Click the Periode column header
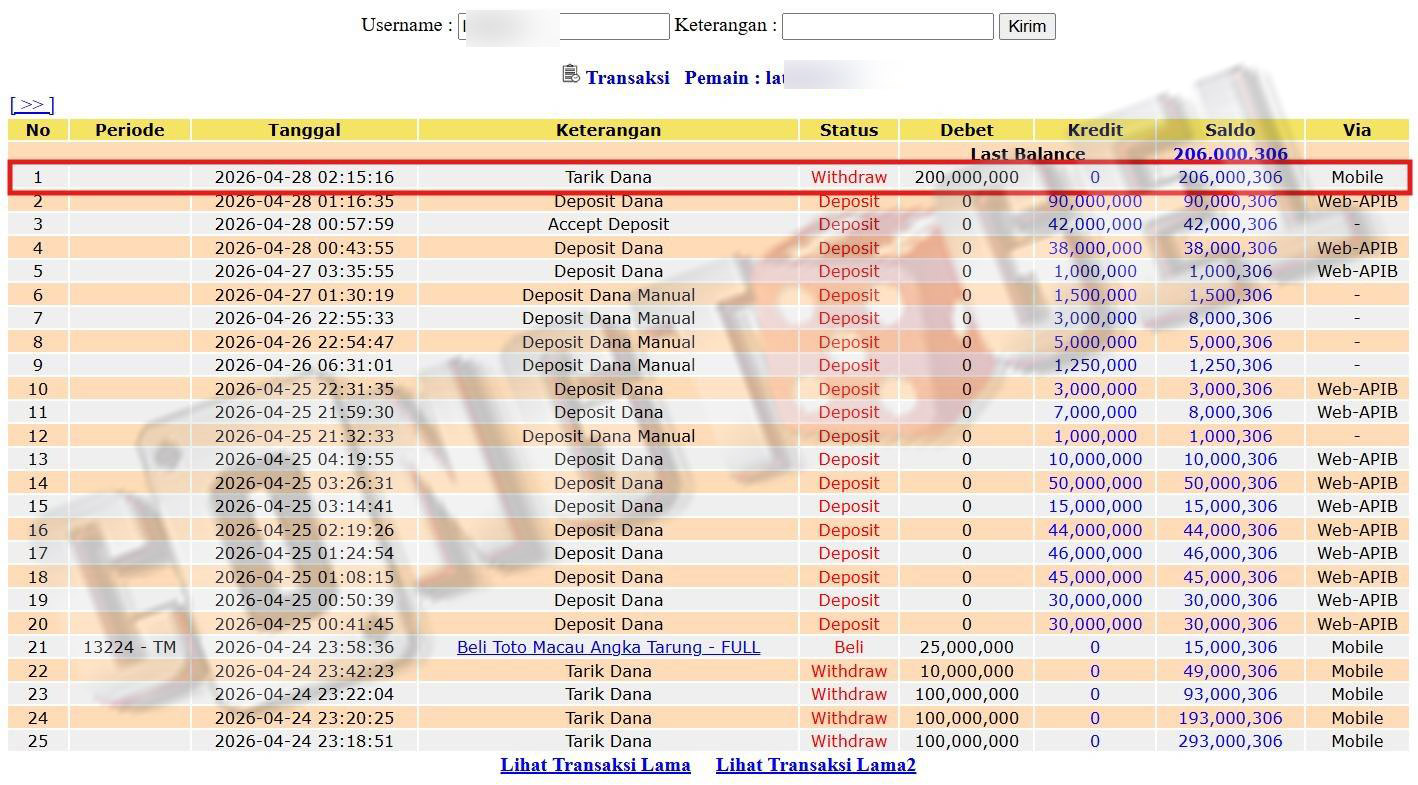 [129, 130]
